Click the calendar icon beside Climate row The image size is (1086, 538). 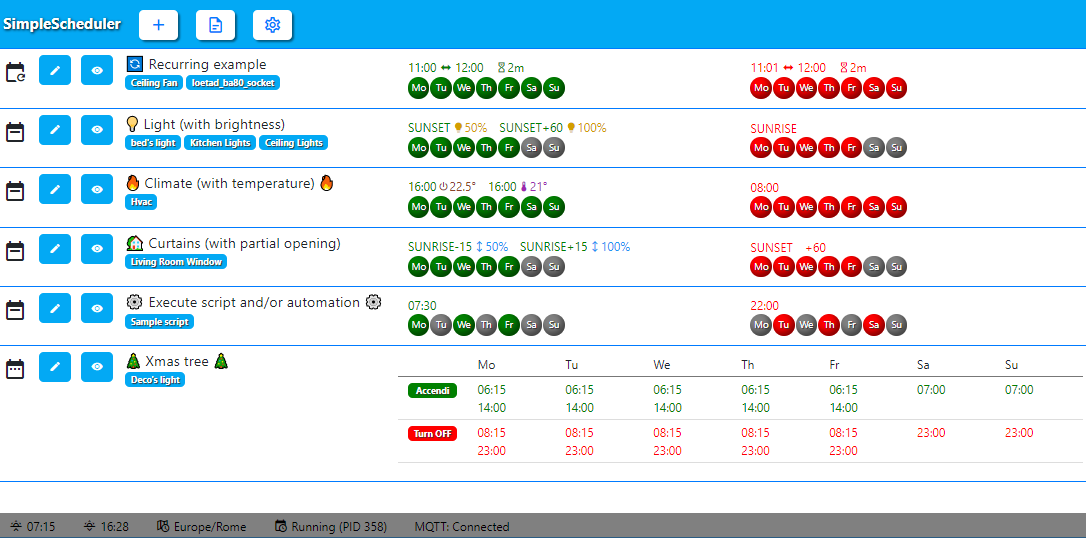coord(15,190)
